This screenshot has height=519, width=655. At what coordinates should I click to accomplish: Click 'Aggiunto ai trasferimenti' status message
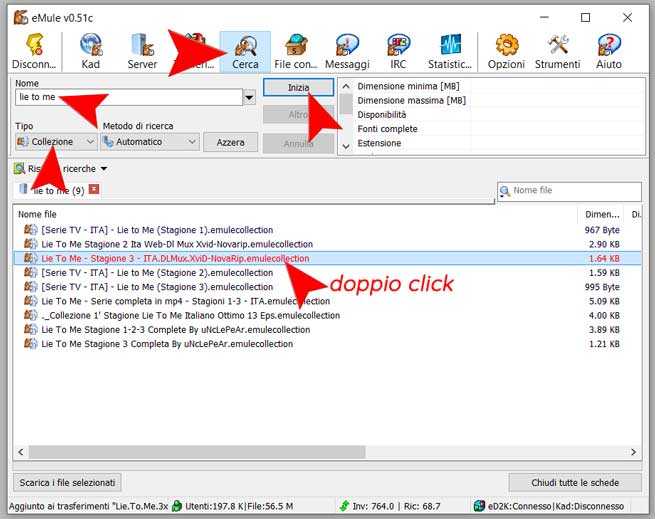tap(88, 506)
